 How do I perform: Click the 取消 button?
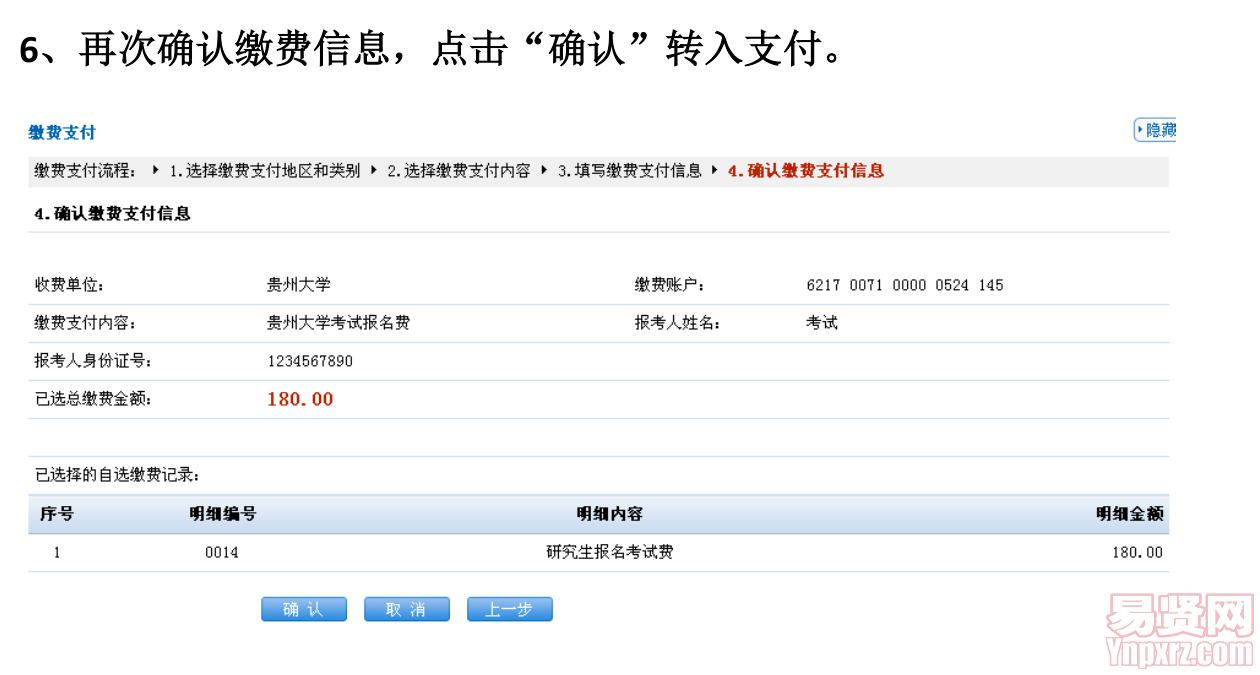coord(407,609)
